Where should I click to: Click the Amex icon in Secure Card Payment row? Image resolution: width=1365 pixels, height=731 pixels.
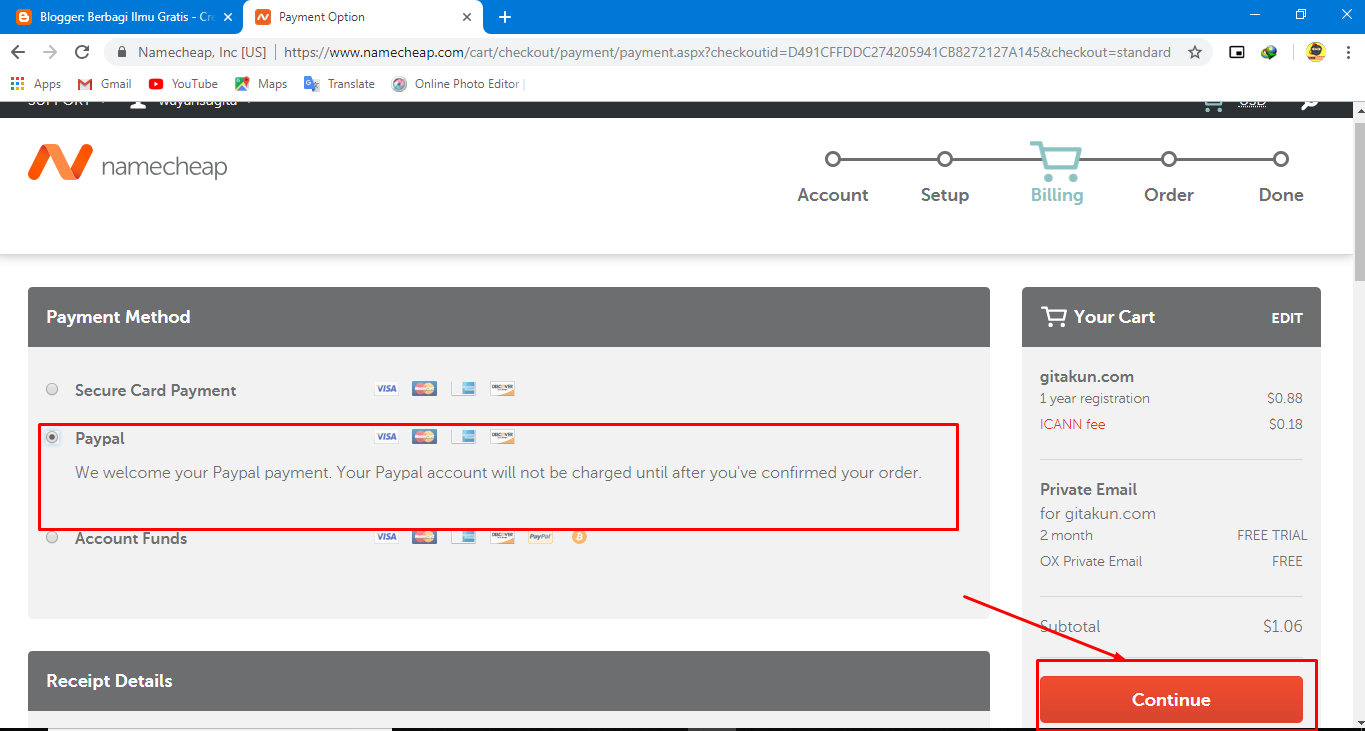click(463, 389)
